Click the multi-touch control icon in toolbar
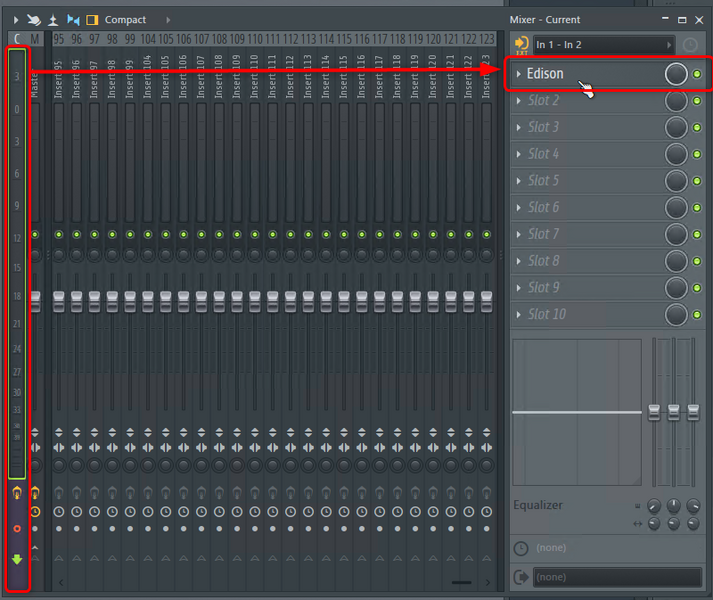Viewport: 713px width, 600px height. [x=34, y=20]
